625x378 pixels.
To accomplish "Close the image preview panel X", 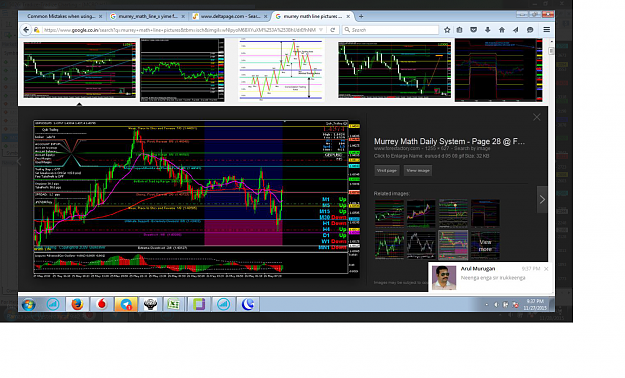I will coord(537,117).
